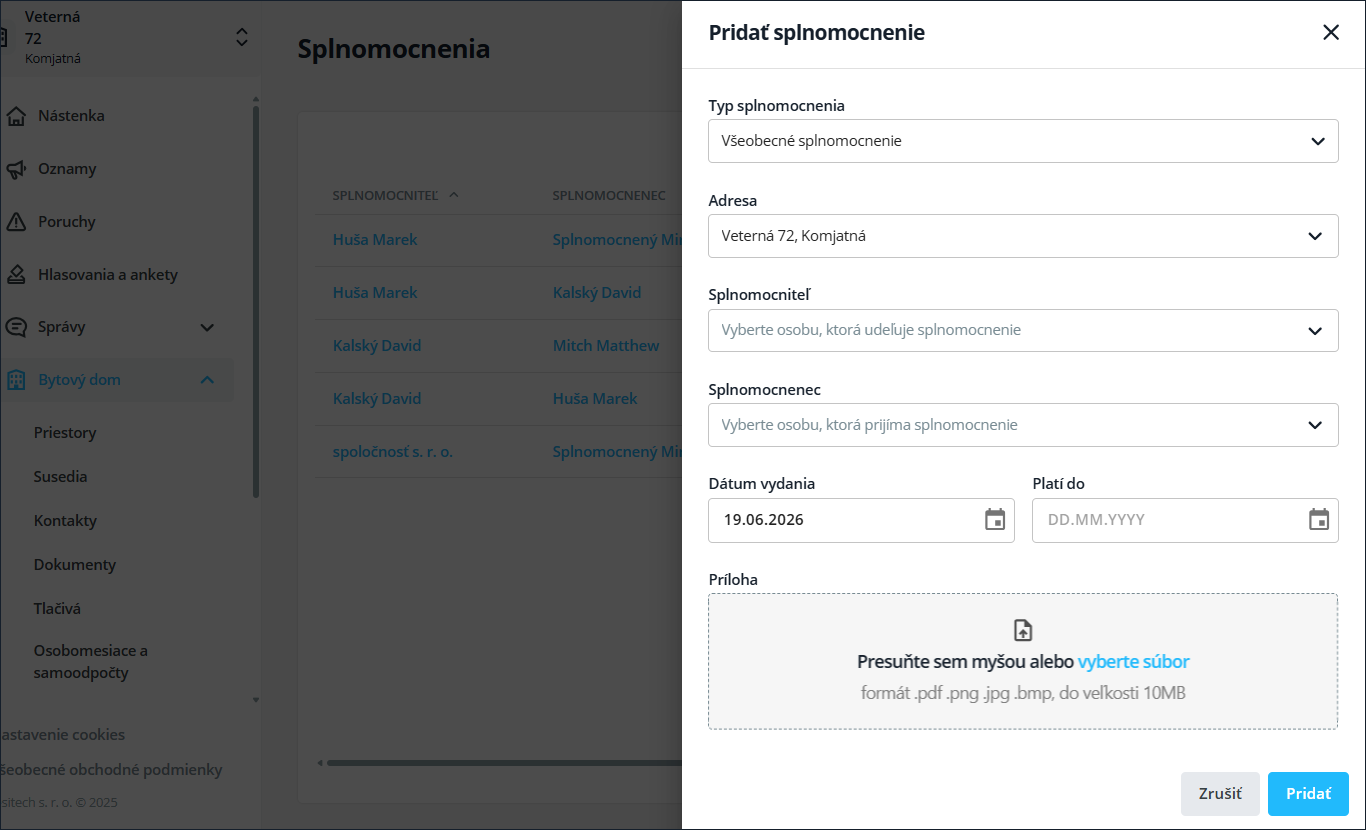Go to Susedia in the sidebar
The width and height of the screenshot is (1366, 830).
click(x=61, y=477)
